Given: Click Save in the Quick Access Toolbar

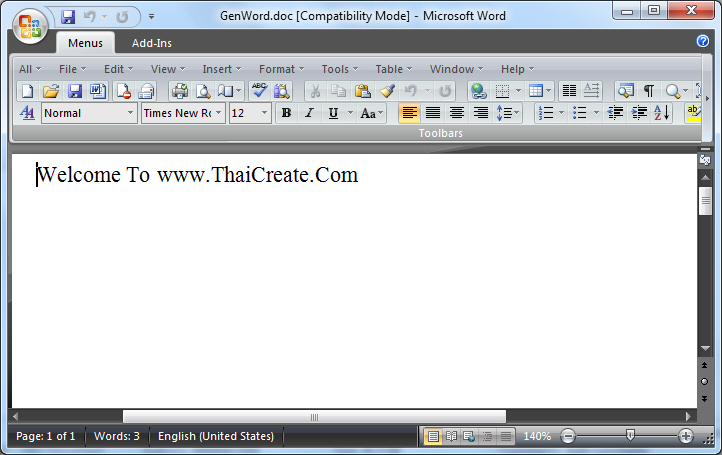Looking at the screenshot, I should (68, 17).
